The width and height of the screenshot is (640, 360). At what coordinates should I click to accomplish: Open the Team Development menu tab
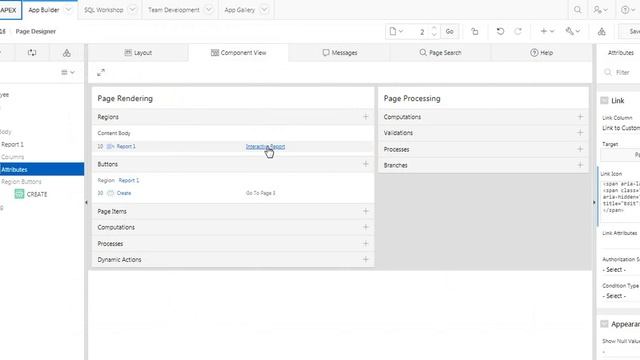click(173, 10)
